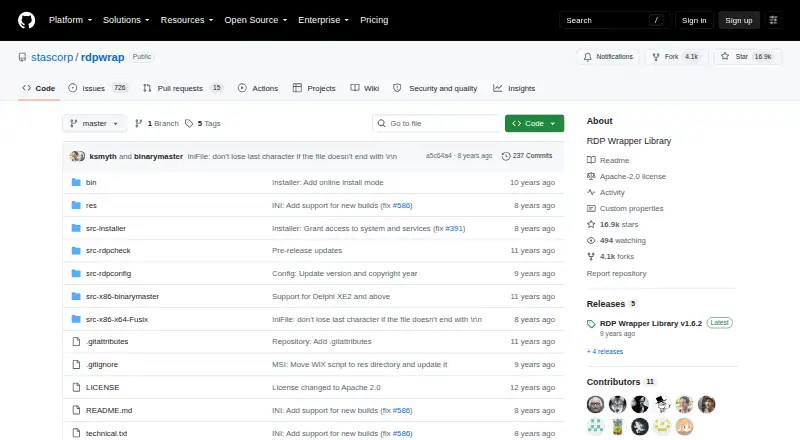View the 1 Branch list
Screen dimensions: 800x440
(157, 124)
